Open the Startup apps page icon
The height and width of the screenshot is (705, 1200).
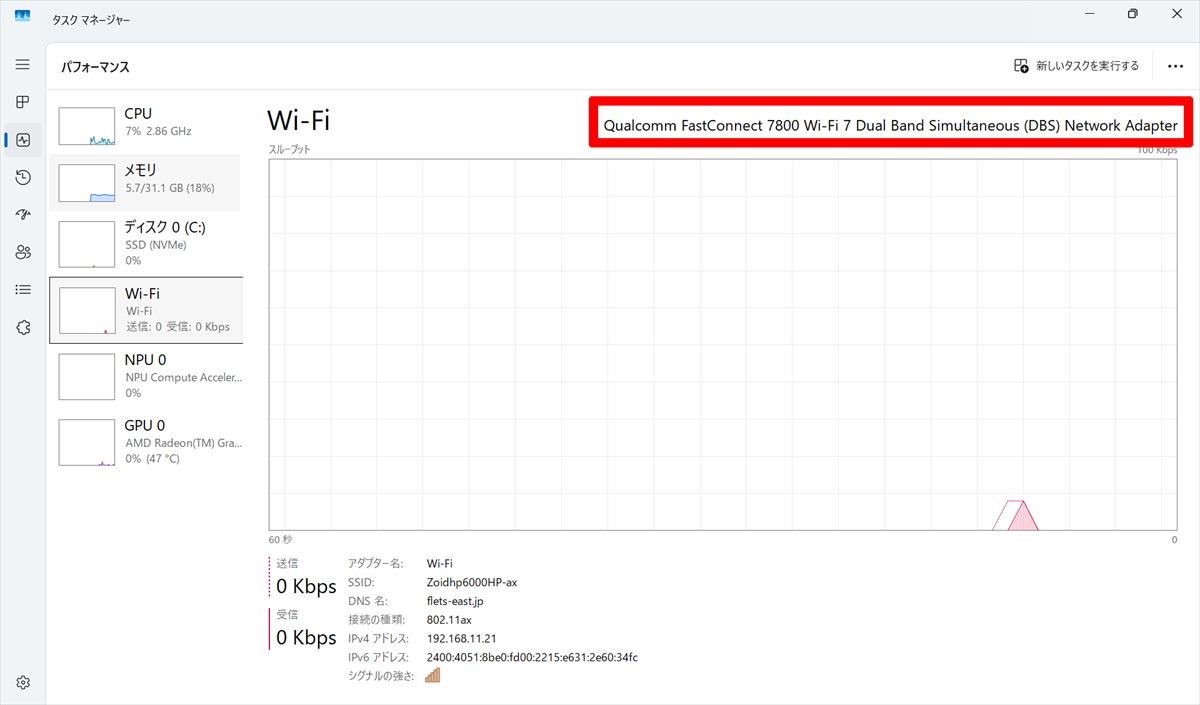23,214
